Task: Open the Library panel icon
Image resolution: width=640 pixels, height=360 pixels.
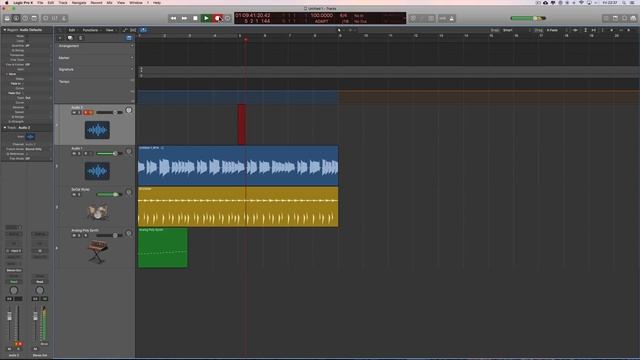Action: point(7,18)
